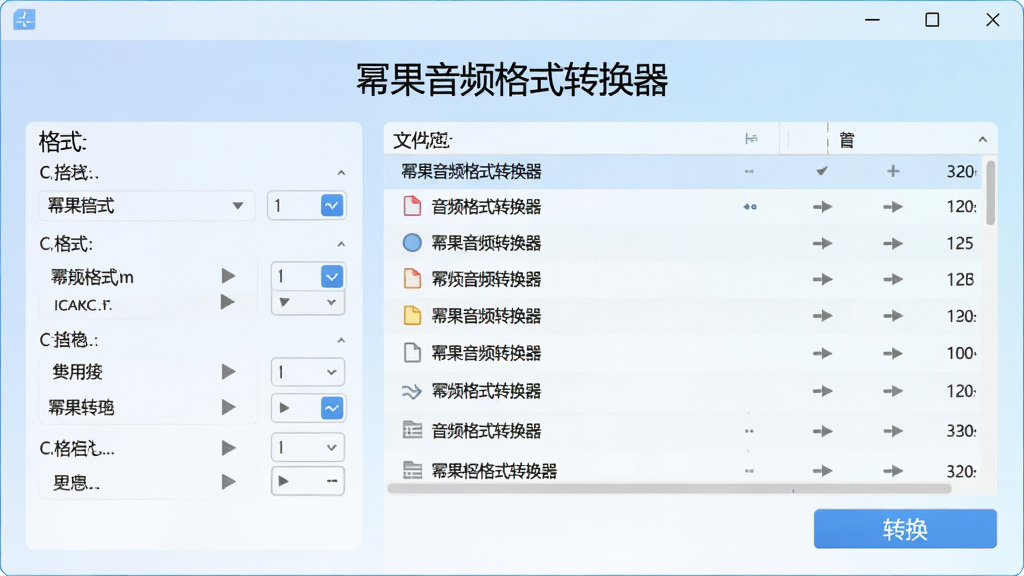The image size is (1024, 576).
Task: Click the double-arrow icon of 幂频格式转换器
Action: tap(411, 391)
